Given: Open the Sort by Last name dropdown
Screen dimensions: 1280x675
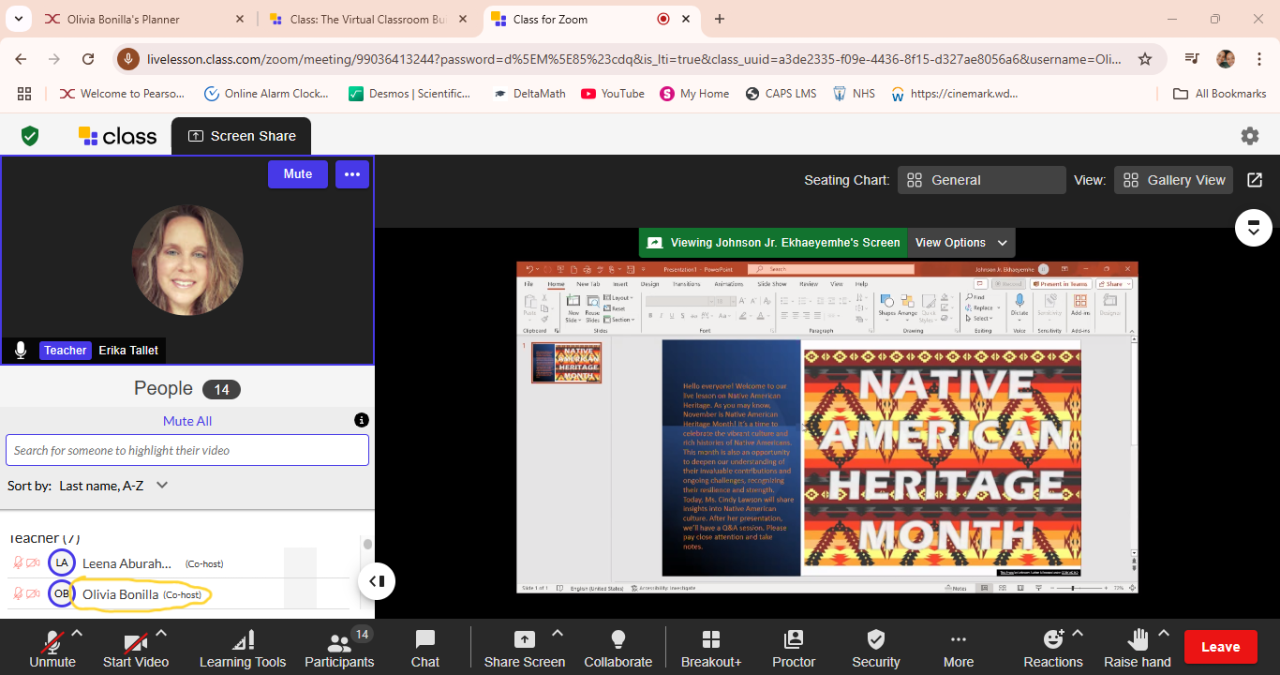Looking at the screenshot, I should 113,485.
